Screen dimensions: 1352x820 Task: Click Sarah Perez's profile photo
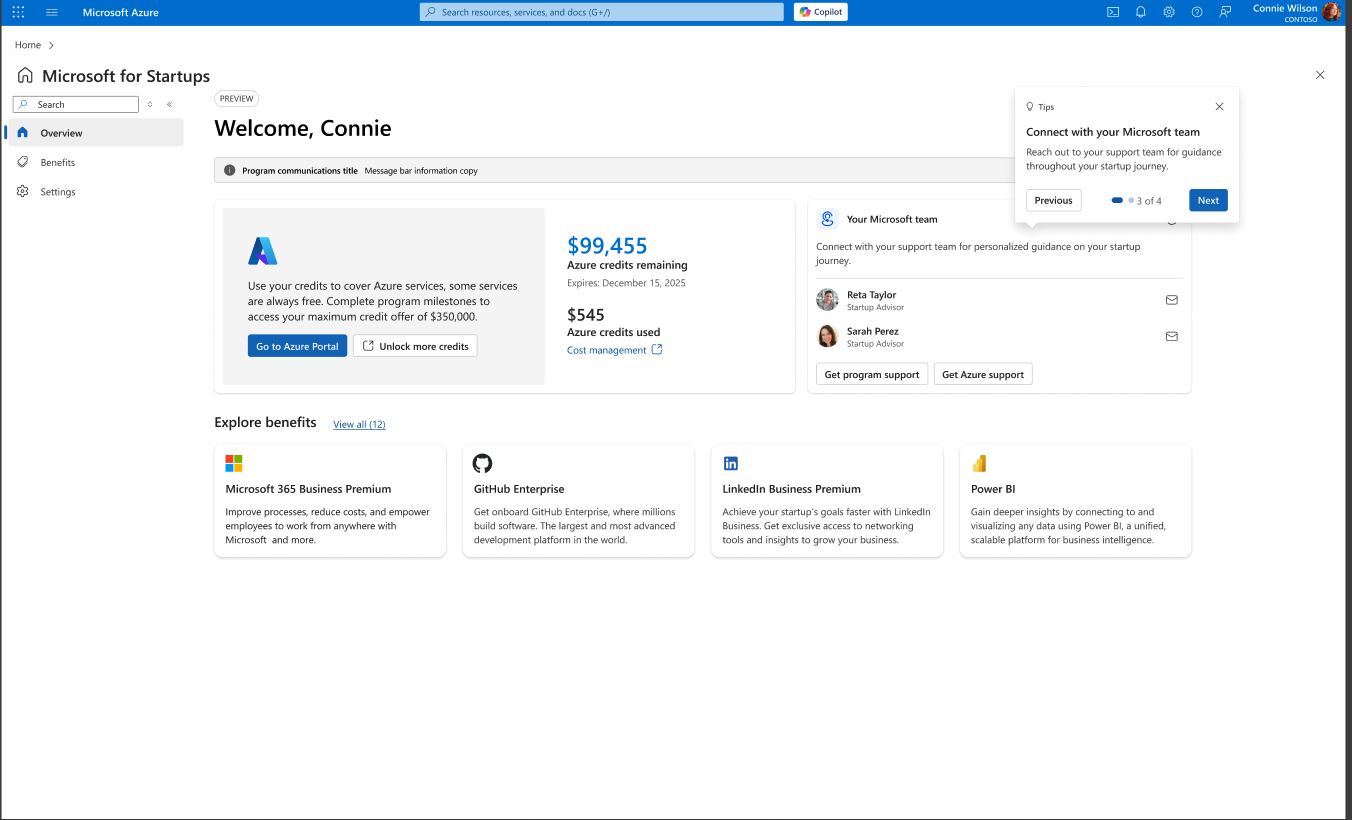pos(827,336)
